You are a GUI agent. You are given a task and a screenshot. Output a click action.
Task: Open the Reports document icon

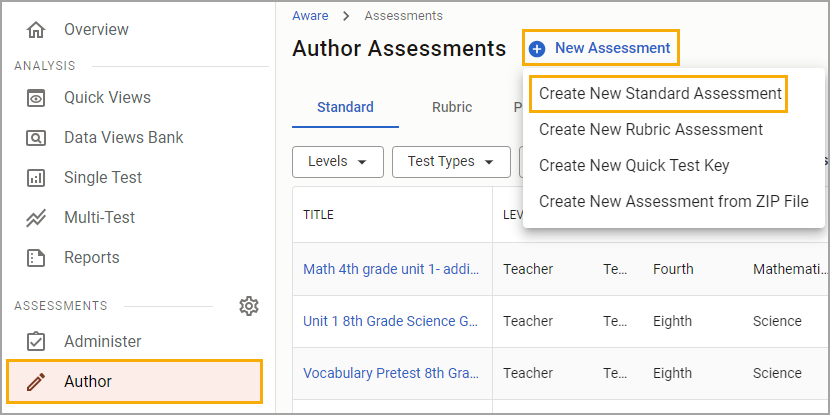click(36, 258)
